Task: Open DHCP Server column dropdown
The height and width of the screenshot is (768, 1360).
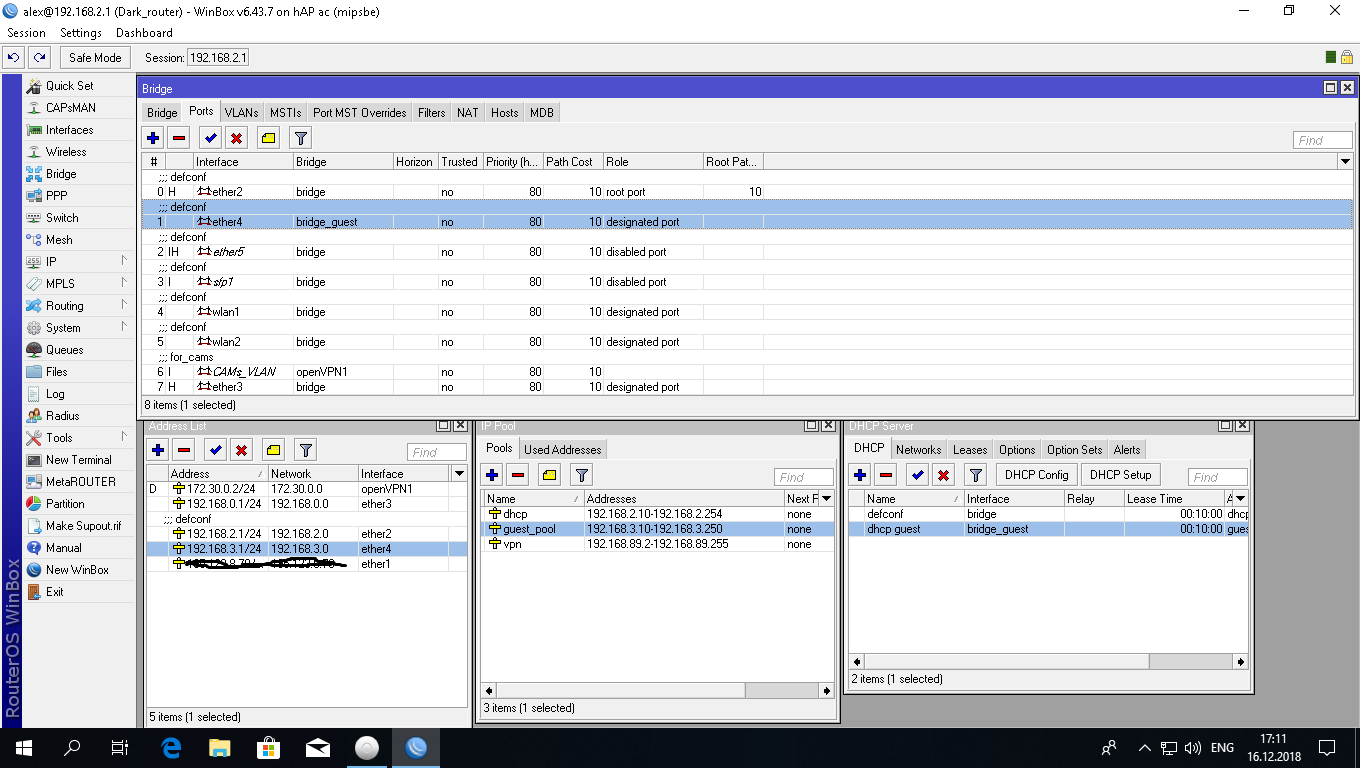Action: pos(1241,498)
